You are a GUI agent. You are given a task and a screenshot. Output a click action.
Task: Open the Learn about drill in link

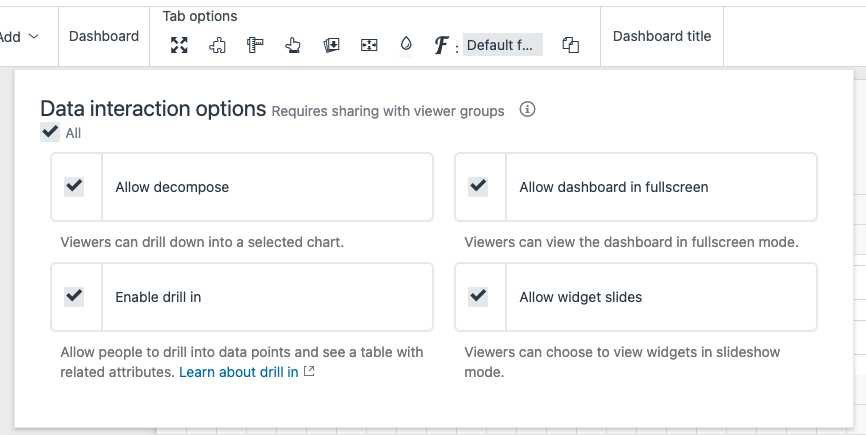(x=239, y=372)
